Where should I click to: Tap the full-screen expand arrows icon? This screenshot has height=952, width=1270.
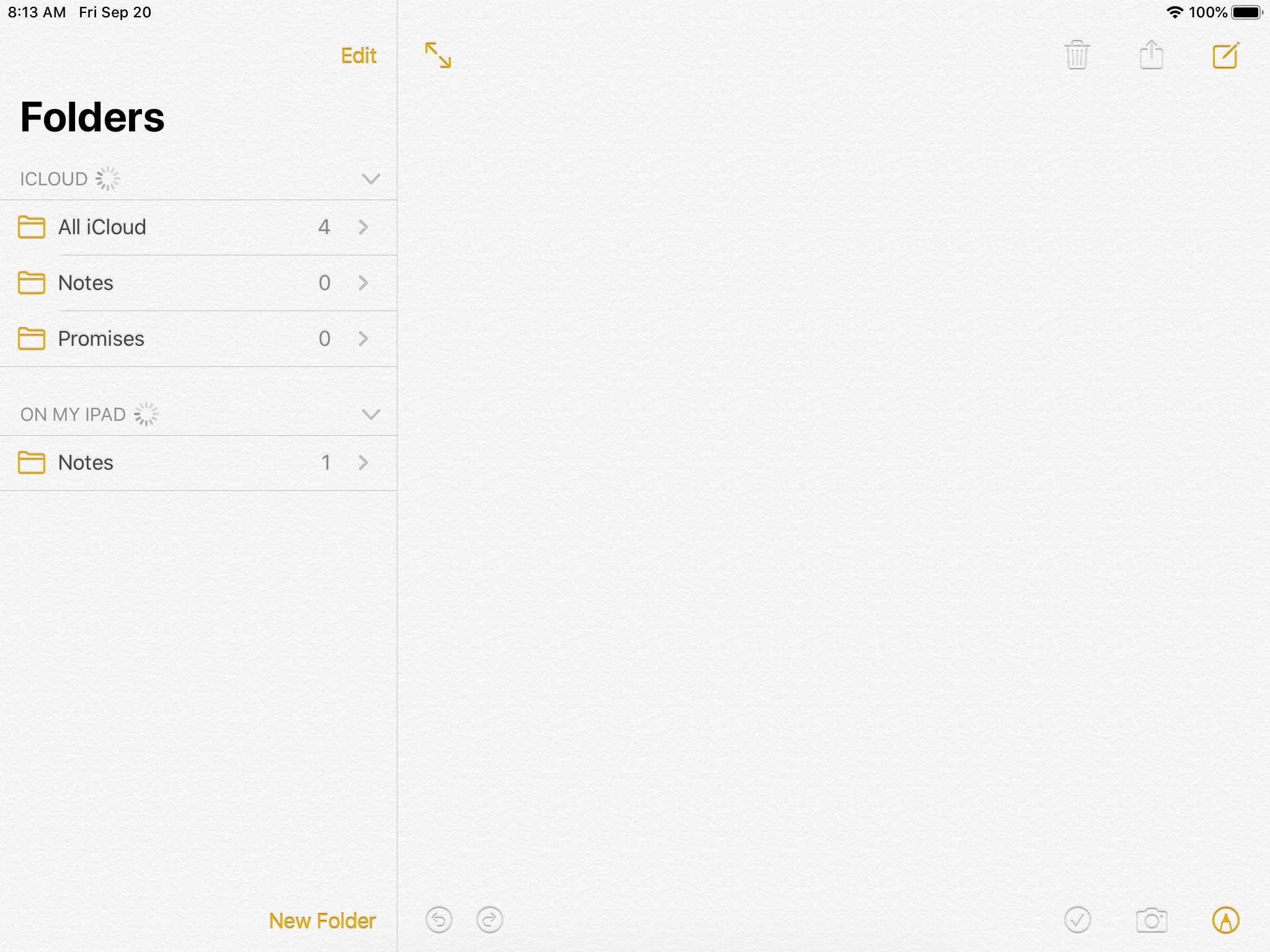(438, 55)
